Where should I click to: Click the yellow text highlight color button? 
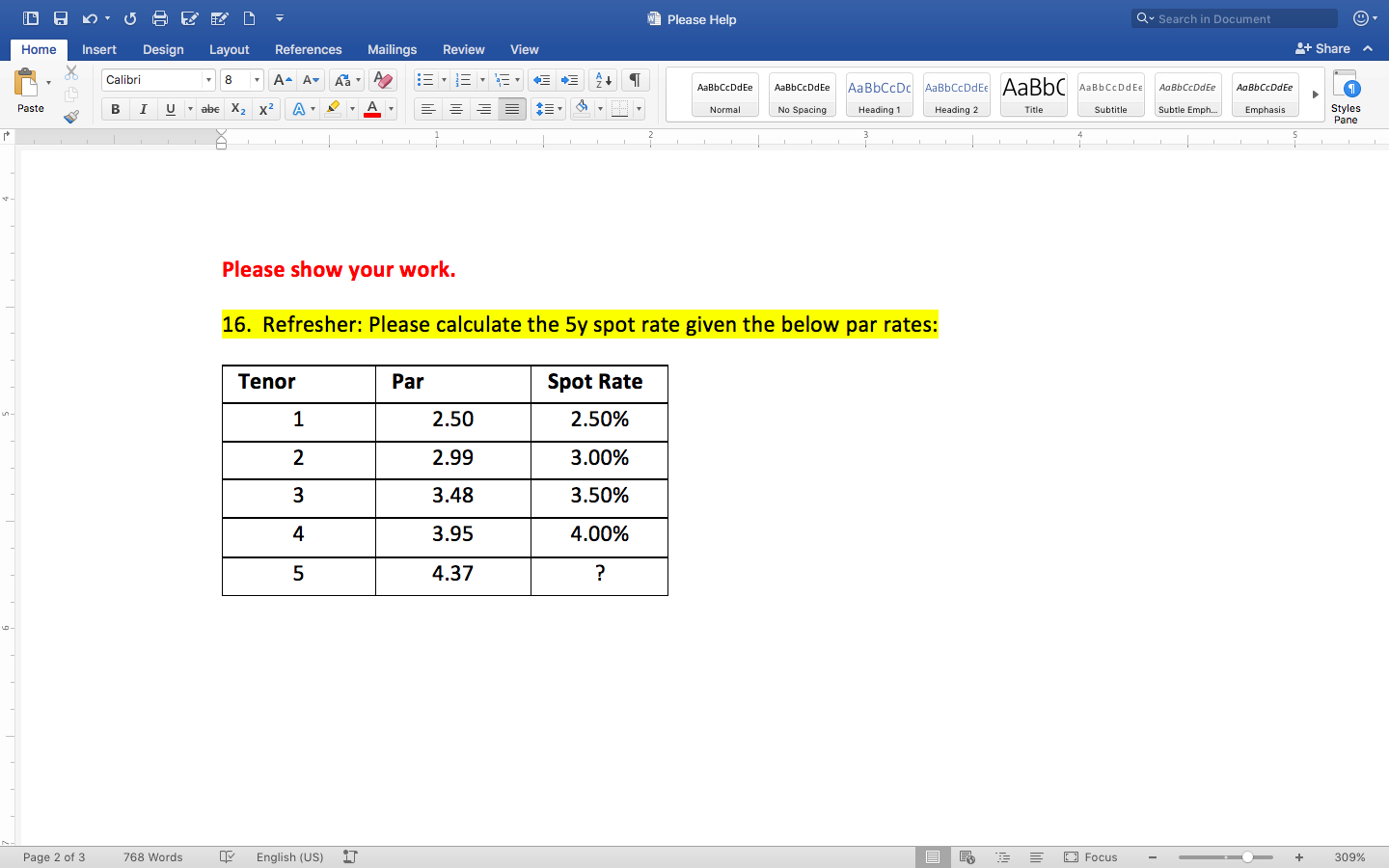click(333, 109)
